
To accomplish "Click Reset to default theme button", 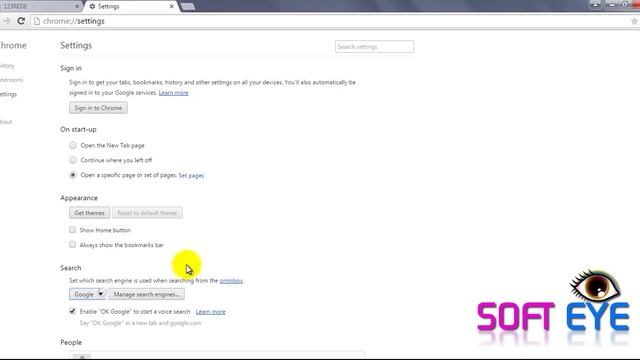I will click(x=147, y=213).
